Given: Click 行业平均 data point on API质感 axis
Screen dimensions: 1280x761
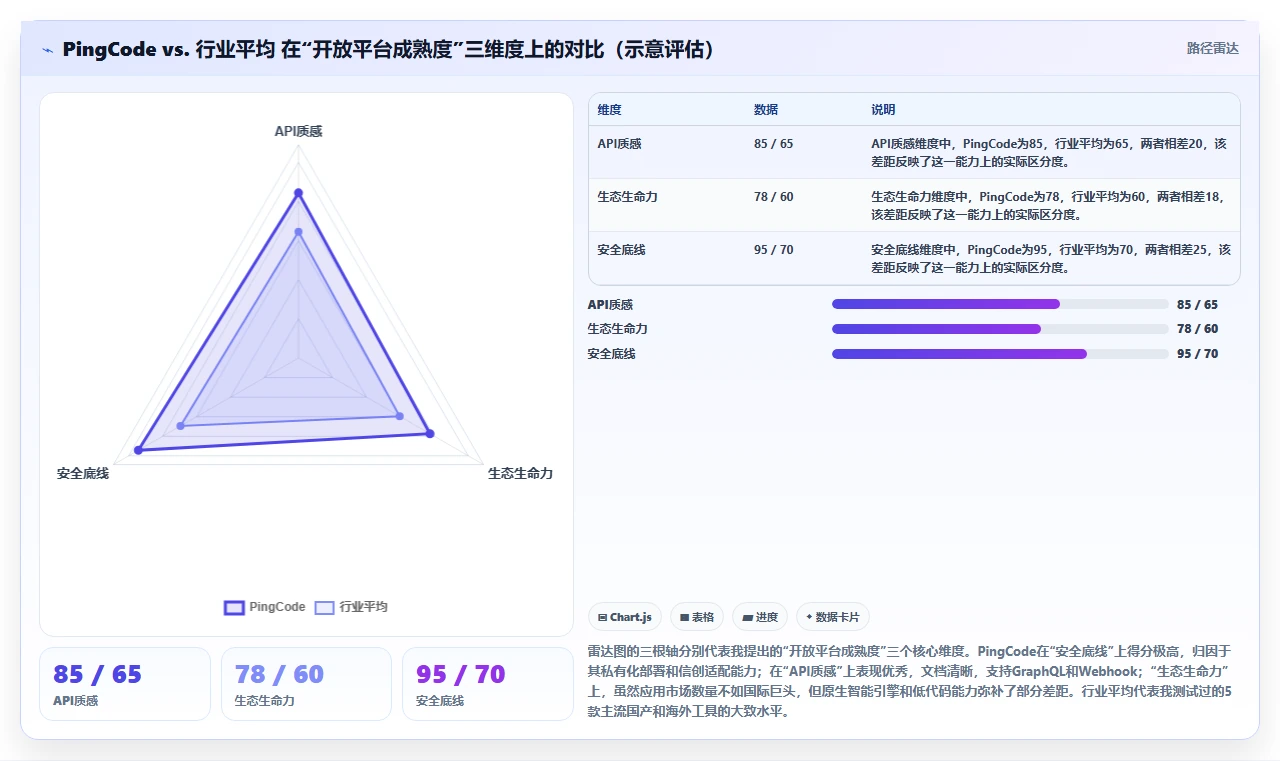Looking at the screenshot, I should click(298, 232).
